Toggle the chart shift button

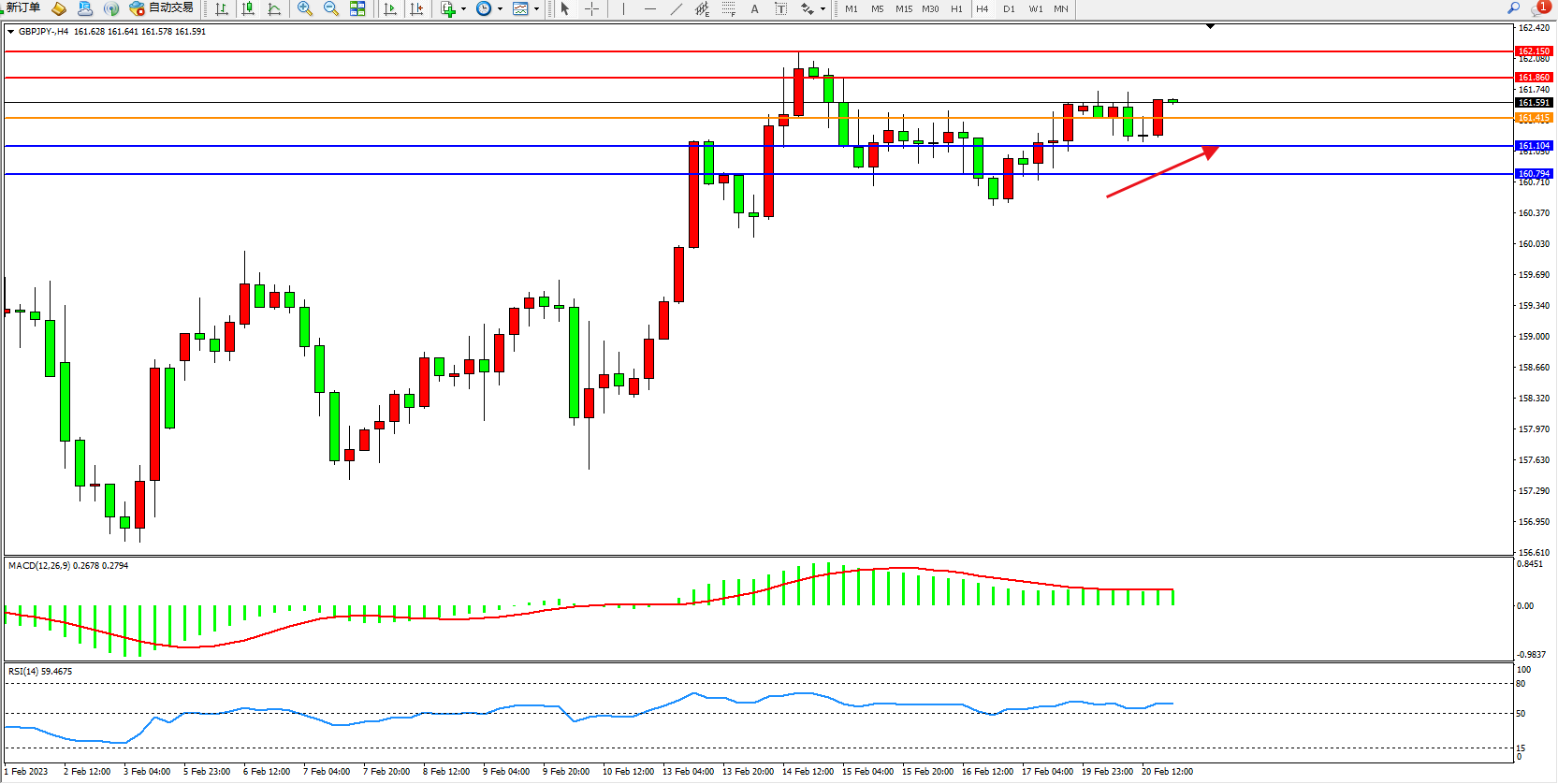click(x=416, y=8)
